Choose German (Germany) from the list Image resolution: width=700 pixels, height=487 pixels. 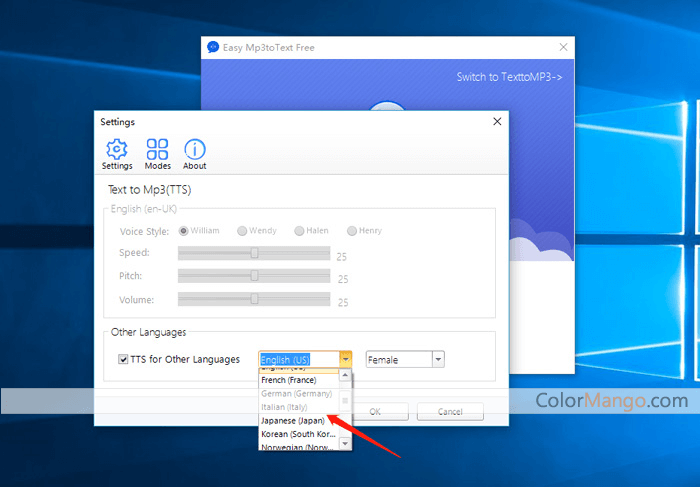tap(299, 394)
